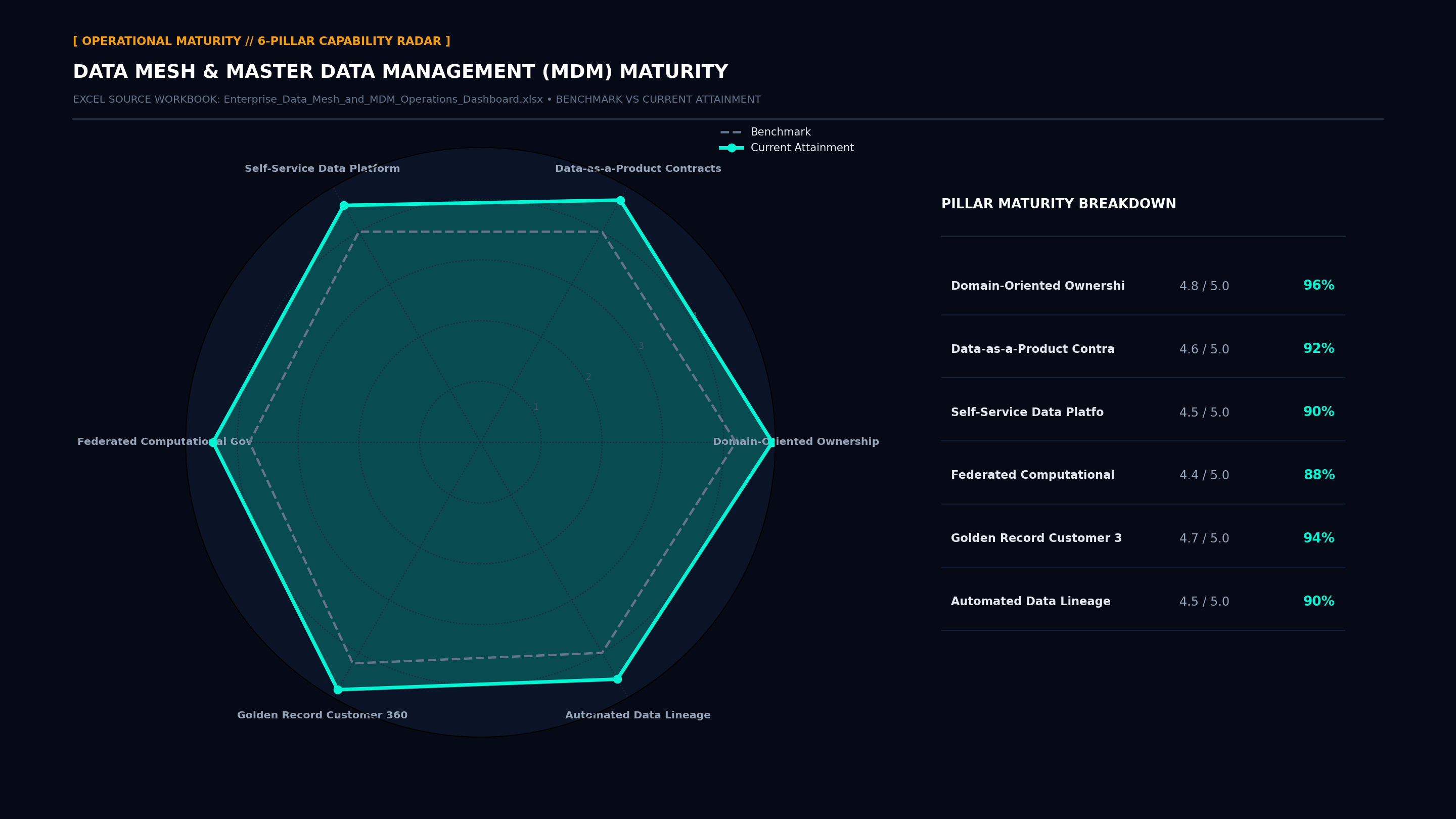This screenshot has height=819, width=1456.
Task: Click the Automated Data Lineage 4.5 / 5.0 score
Action: click(1204, 603)
